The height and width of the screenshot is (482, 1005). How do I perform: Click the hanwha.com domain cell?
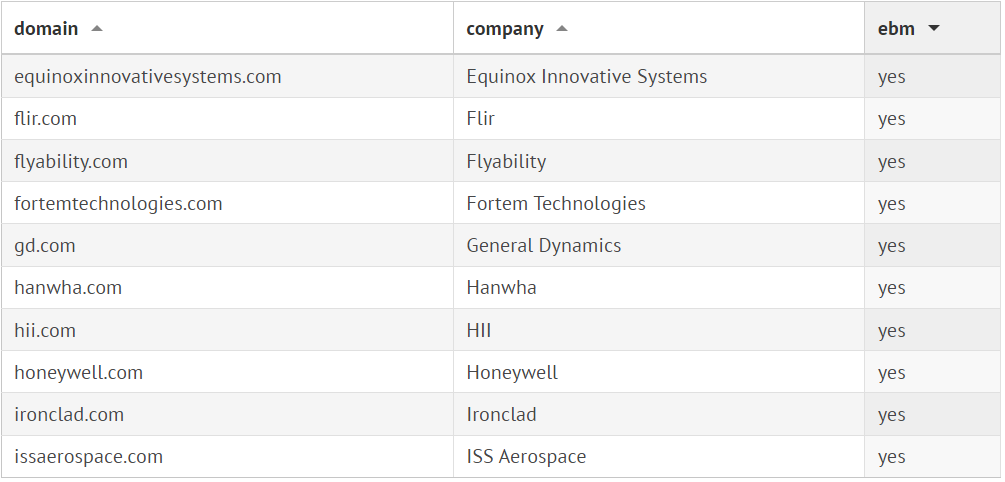point(68,288)
